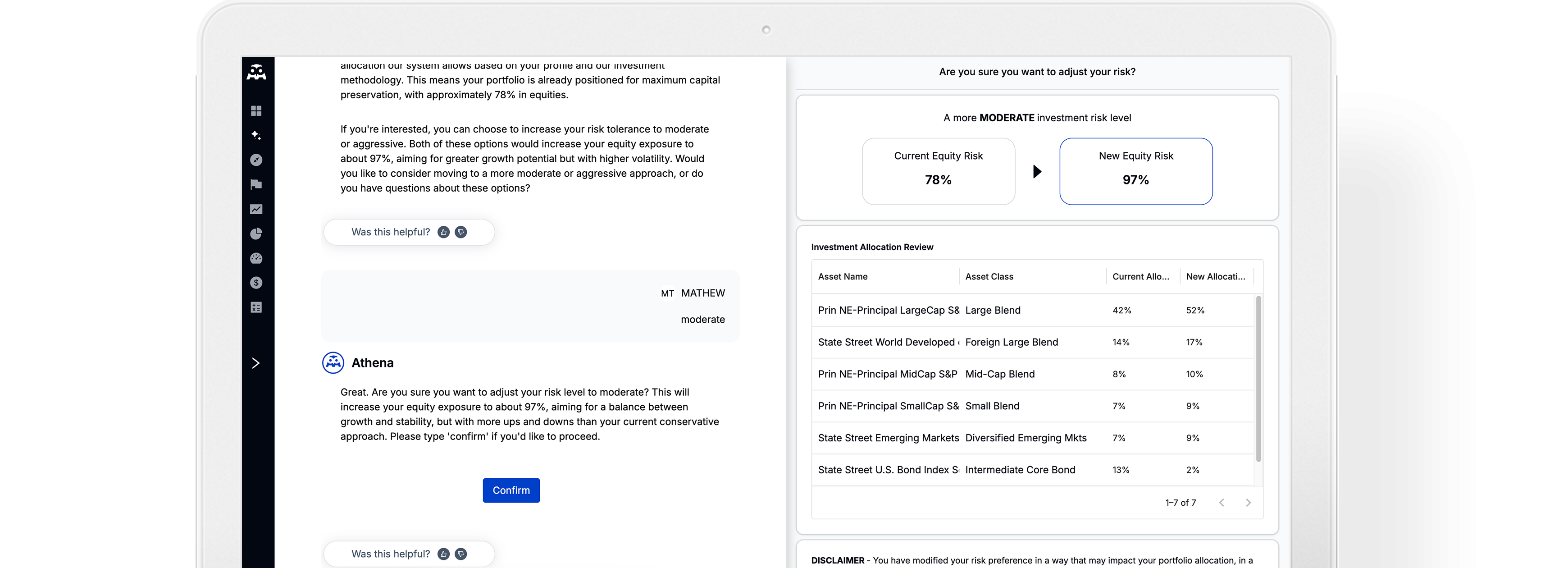This screenshot has height=568, width=1568.
Task: Thumbs down the bottom helpful prompt
Action: pyautogui.click(x=461, y=554)
